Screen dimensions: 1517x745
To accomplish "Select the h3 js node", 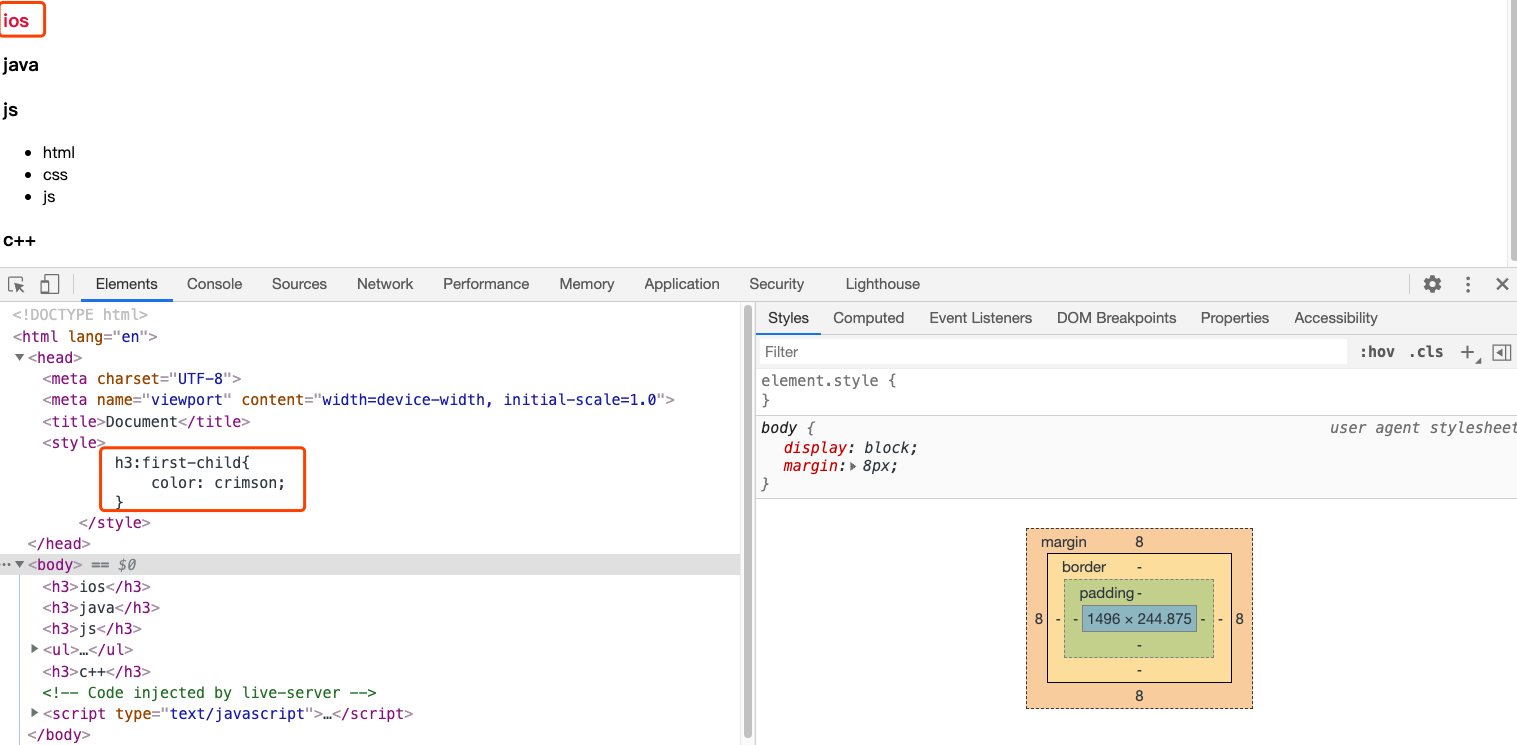I will 92,629.
